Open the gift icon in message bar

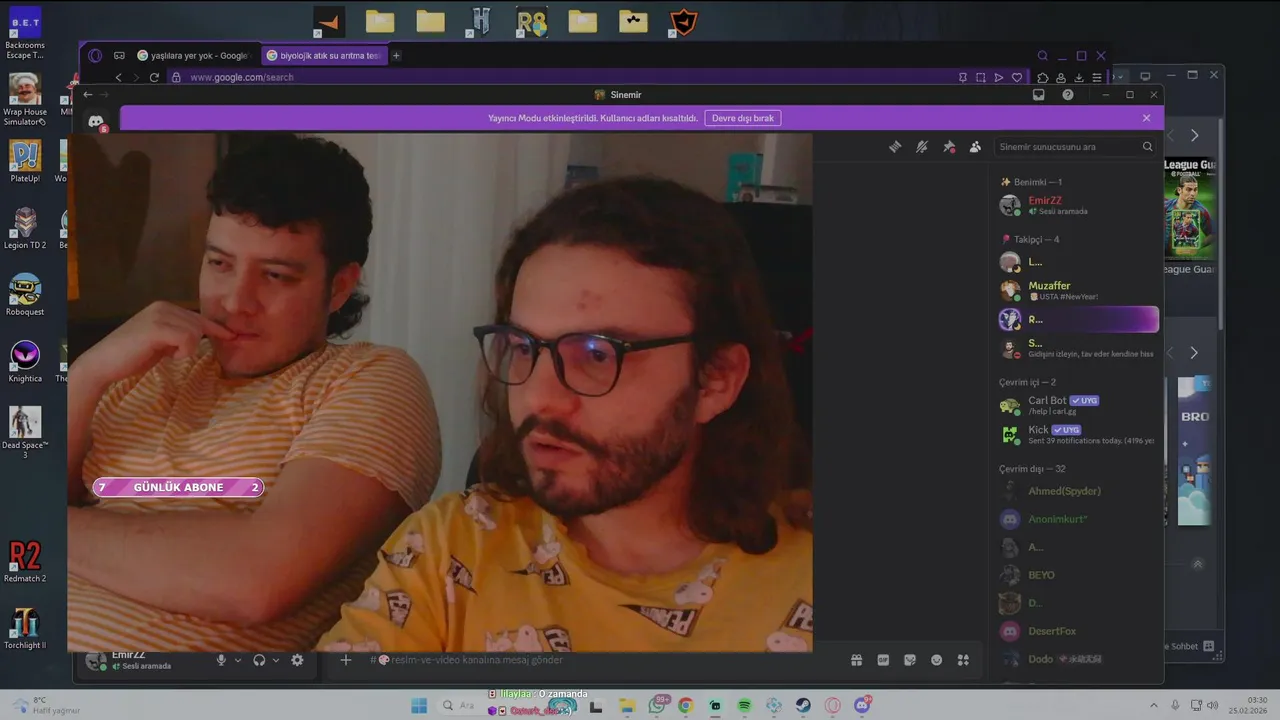point(857,660)
